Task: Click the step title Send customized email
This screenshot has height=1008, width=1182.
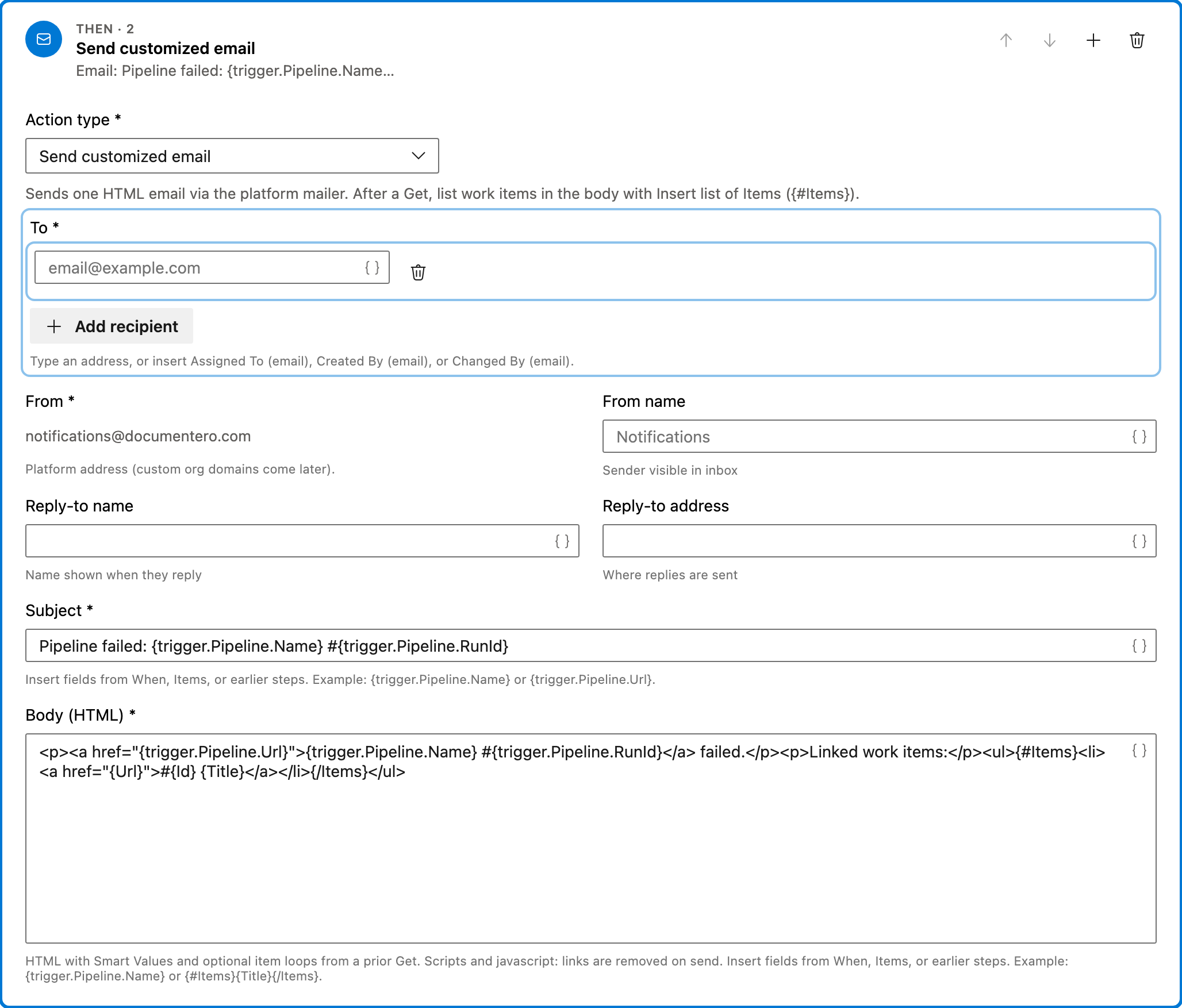Action: [x=166, y=48]
